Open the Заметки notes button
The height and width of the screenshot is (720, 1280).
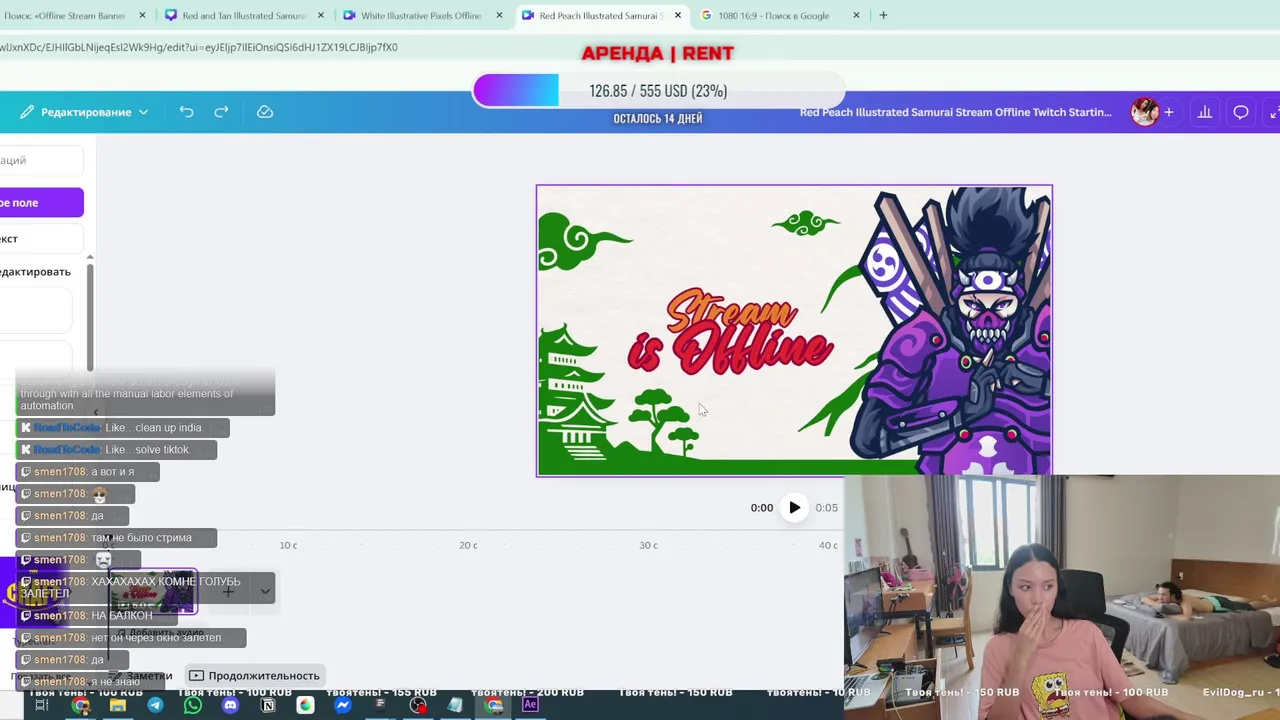coord(142,676)
